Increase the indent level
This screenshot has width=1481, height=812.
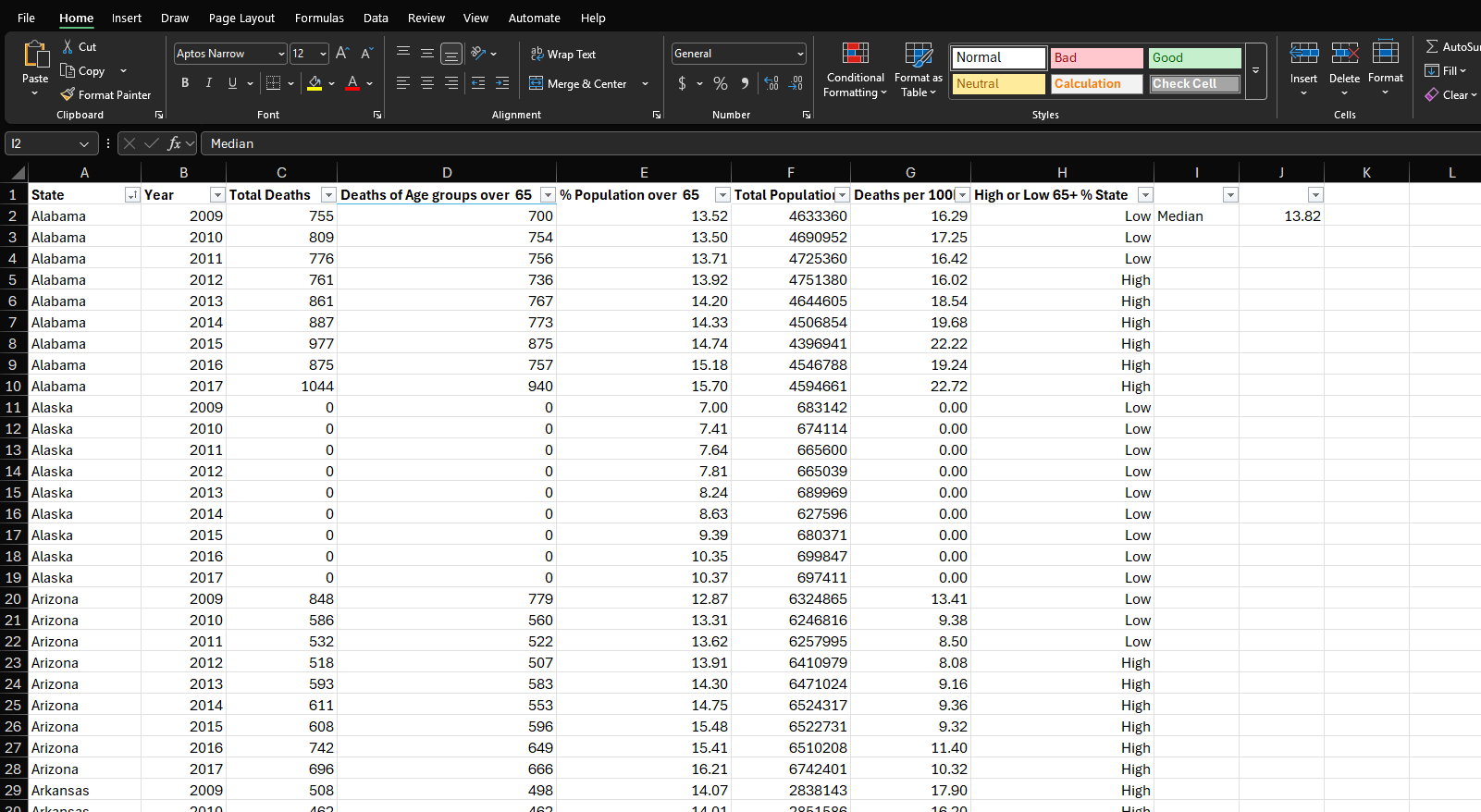[x=502, y=83]
